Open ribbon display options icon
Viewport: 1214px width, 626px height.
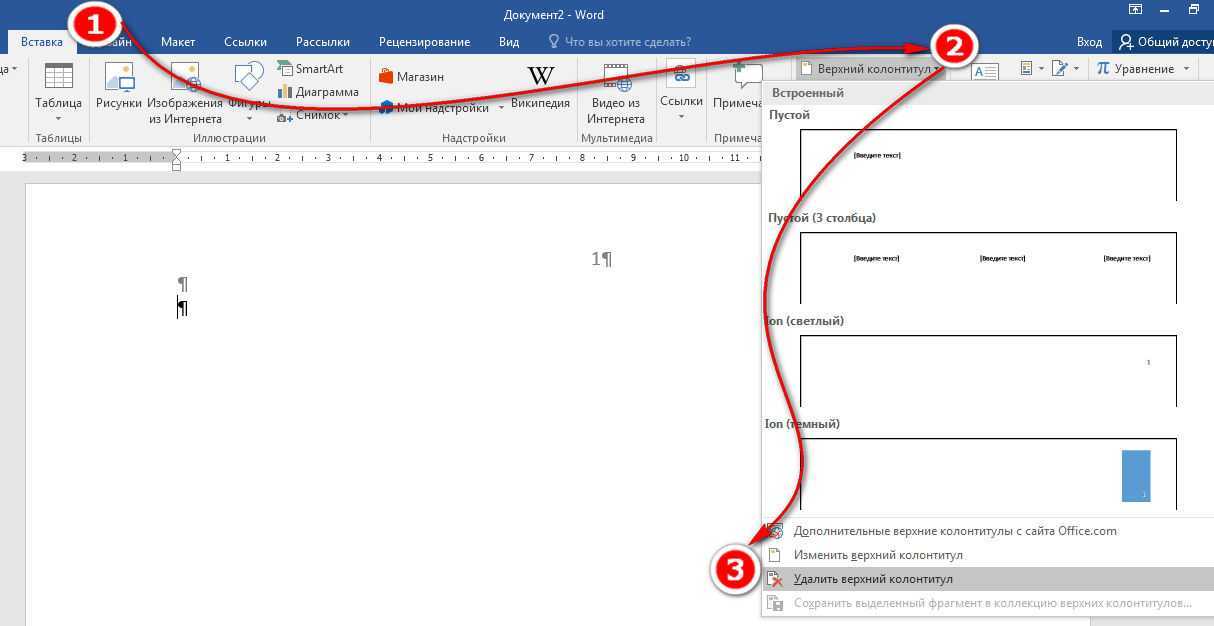tap(1135, 10)
